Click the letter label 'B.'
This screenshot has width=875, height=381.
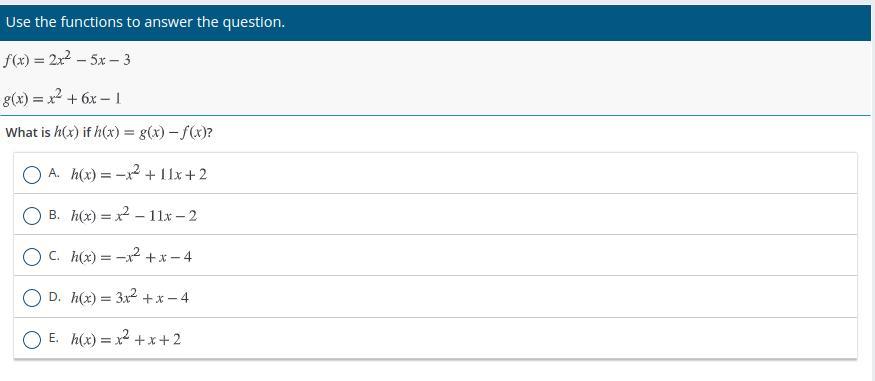pos(54,215)
